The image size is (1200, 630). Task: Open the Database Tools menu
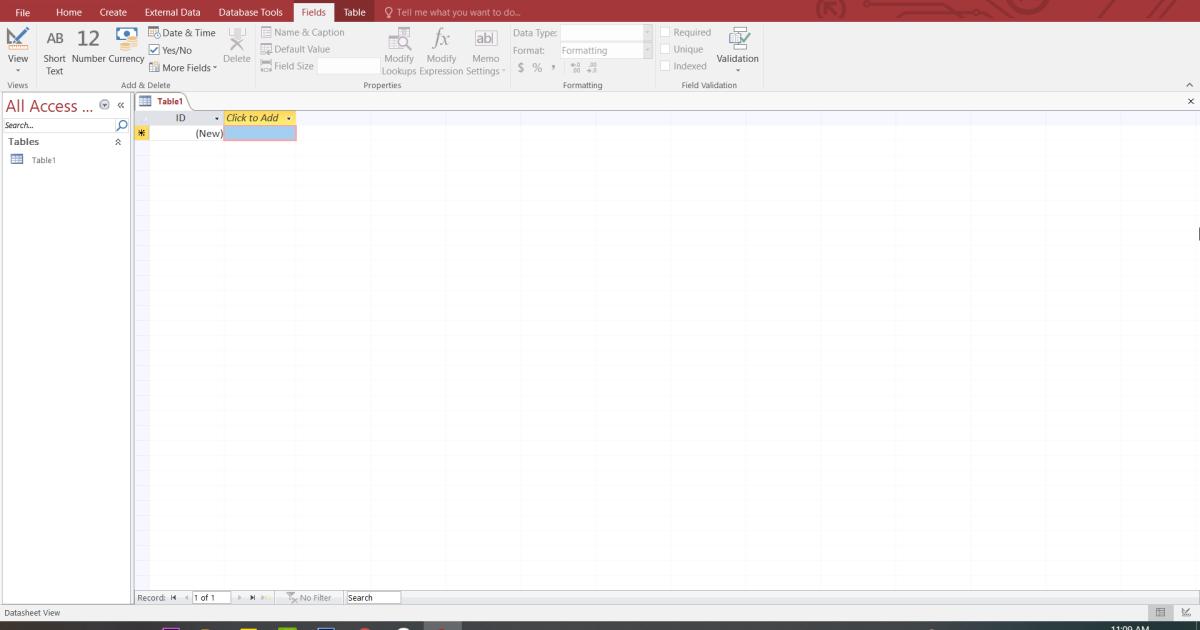(249, 12)
